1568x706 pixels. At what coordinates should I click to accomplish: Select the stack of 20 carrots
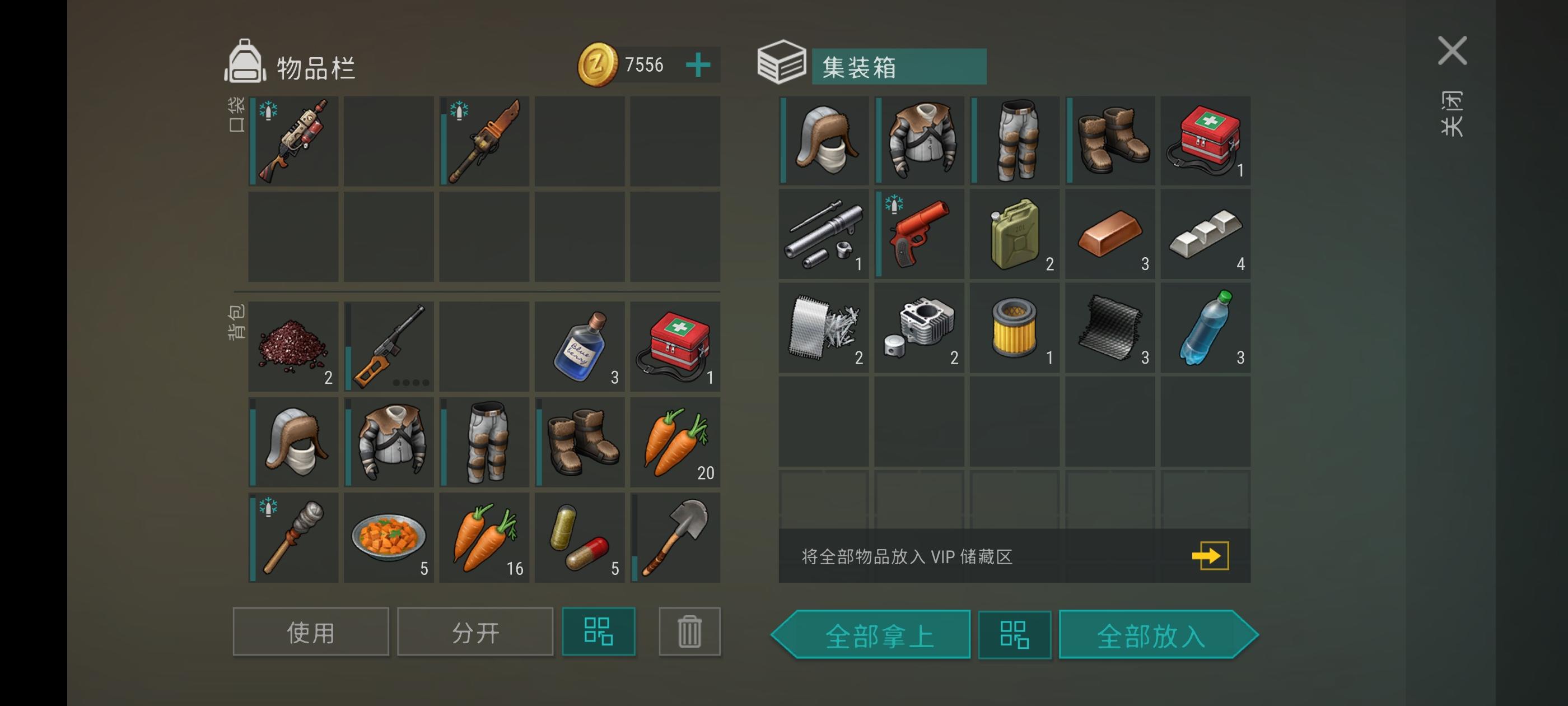click(x=675, y=442)
